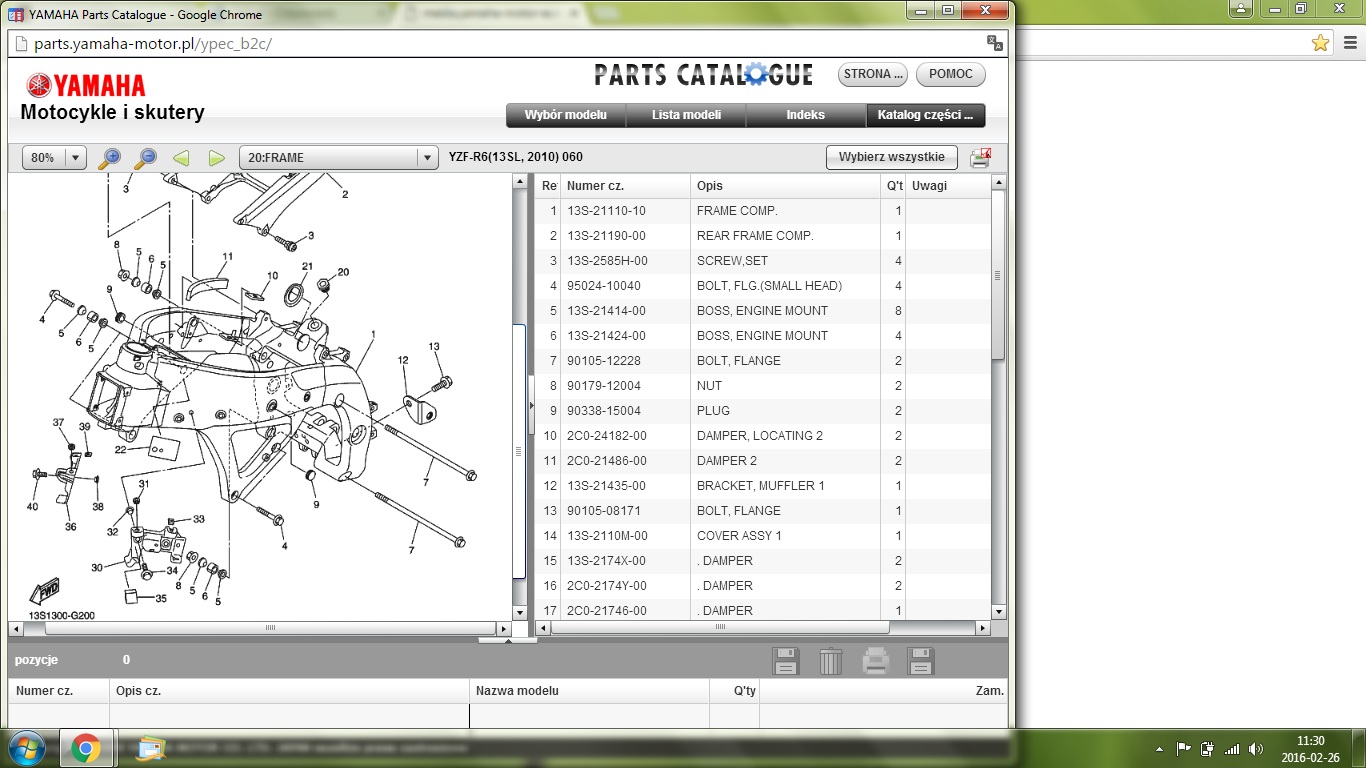Go to next diagram with right green arrow

tap(216, 158)
